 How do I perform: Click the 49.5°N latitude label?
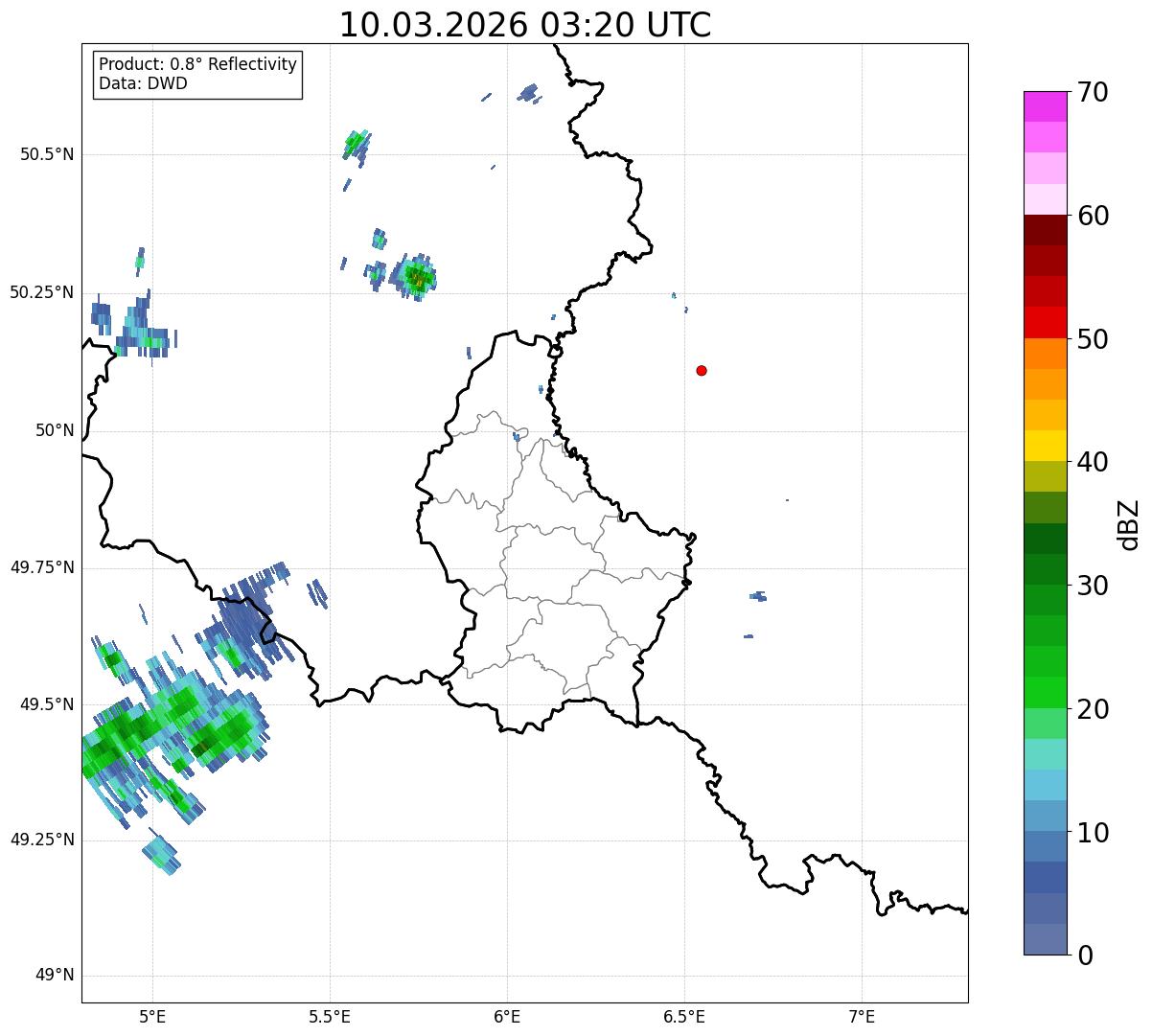click(47, 704)
